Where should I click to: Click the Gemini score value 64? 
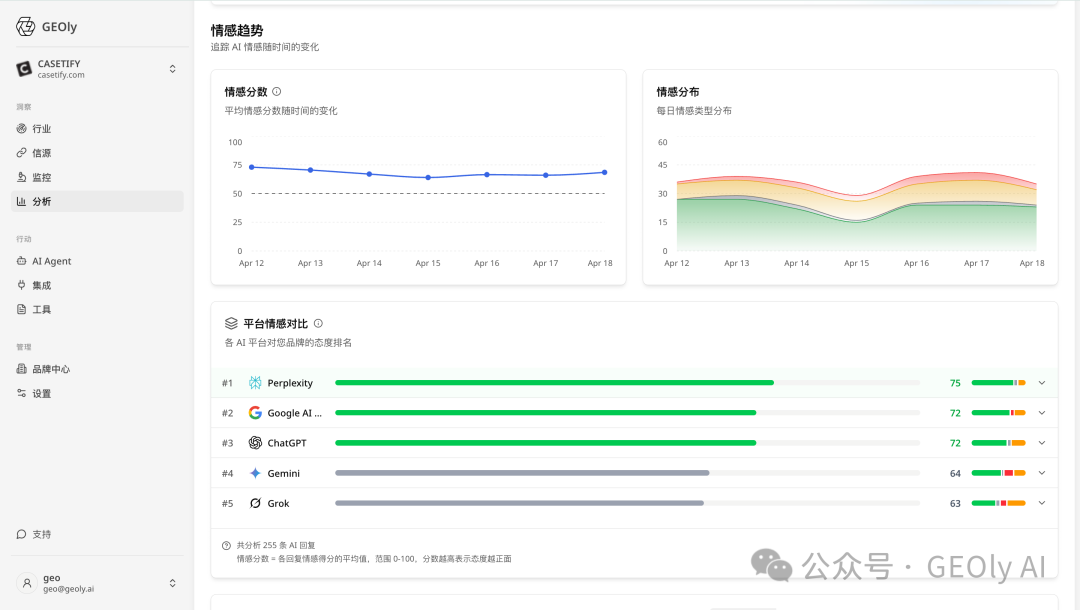click(955, 474)
